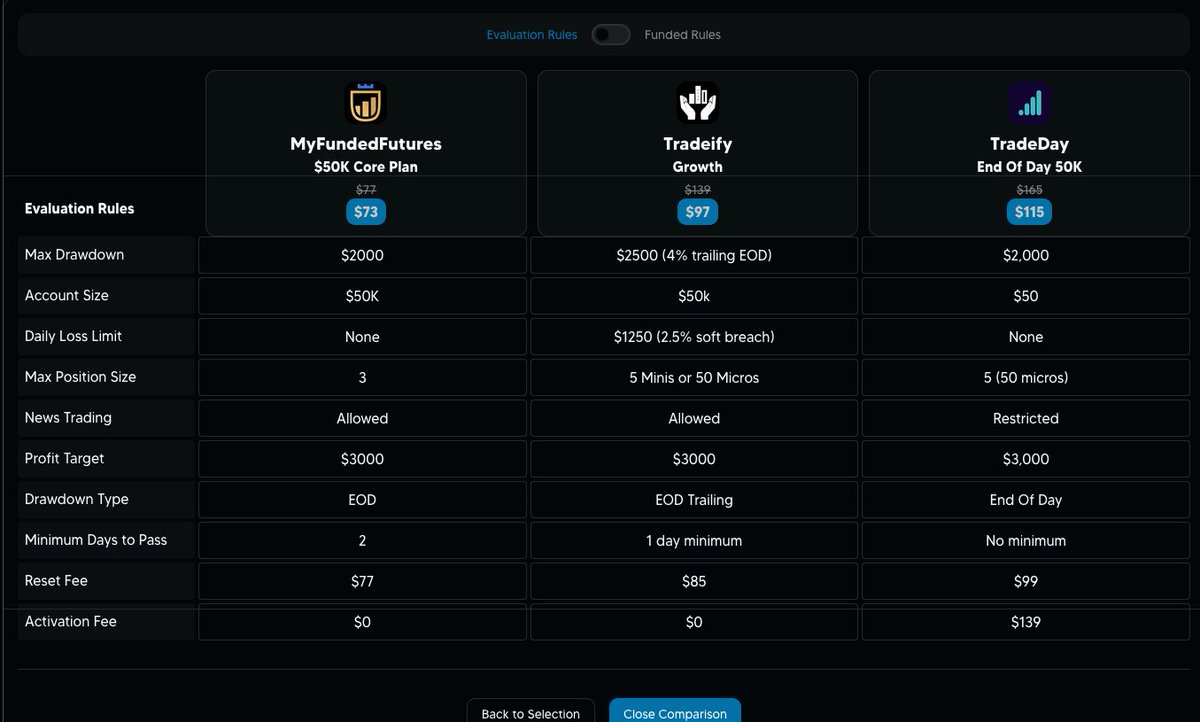The image size is (1200, 722).
Task: Click the $139 activation fee cell
Action: click(1026, 622)
